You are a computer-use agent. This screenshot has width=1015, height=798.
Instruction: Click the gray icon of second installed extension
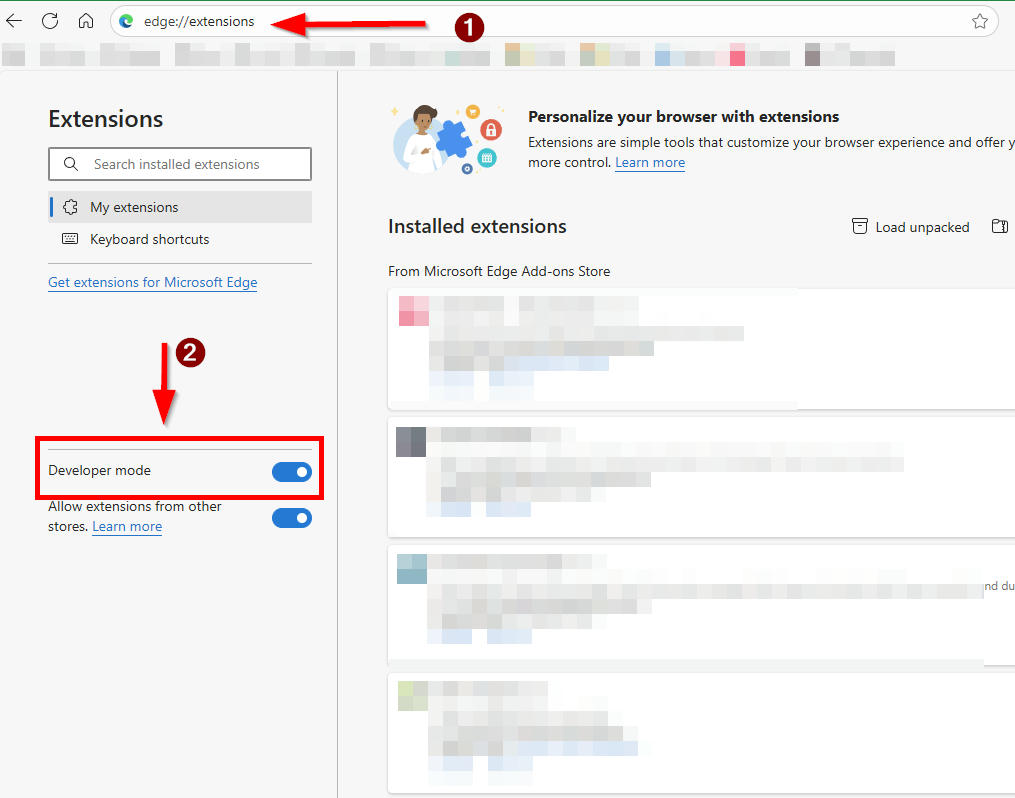[411, 442]
